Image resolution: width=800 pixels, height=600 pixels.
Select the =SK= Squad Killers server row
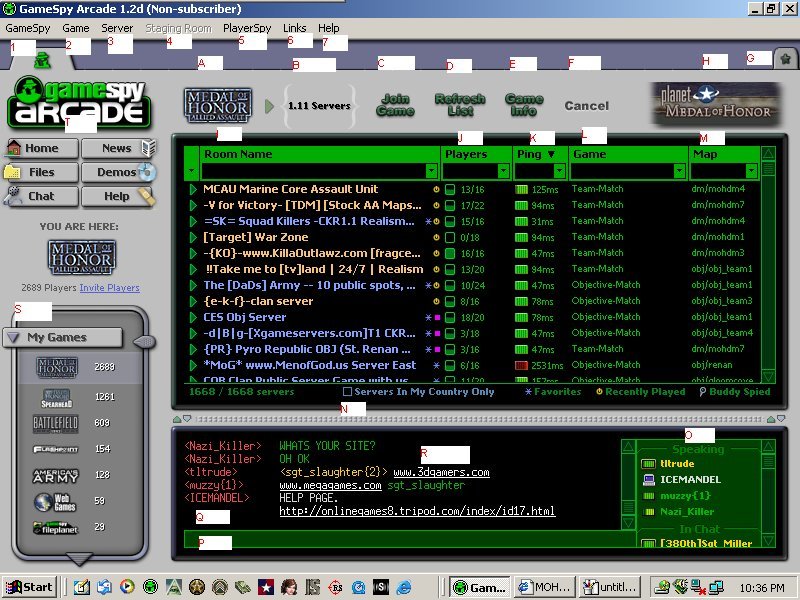pos(471,221)
